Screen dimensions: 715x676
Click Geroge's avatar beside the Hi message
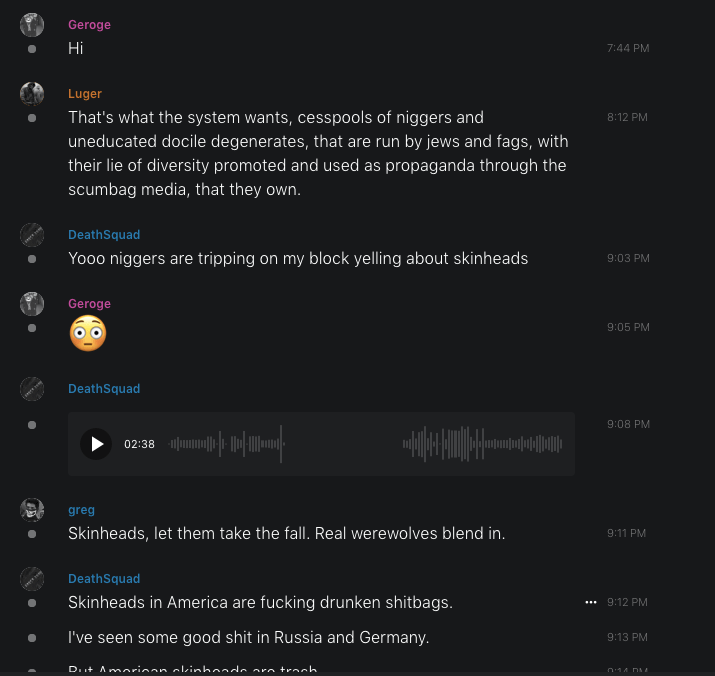pyautogui.click(x=32, y=25)
